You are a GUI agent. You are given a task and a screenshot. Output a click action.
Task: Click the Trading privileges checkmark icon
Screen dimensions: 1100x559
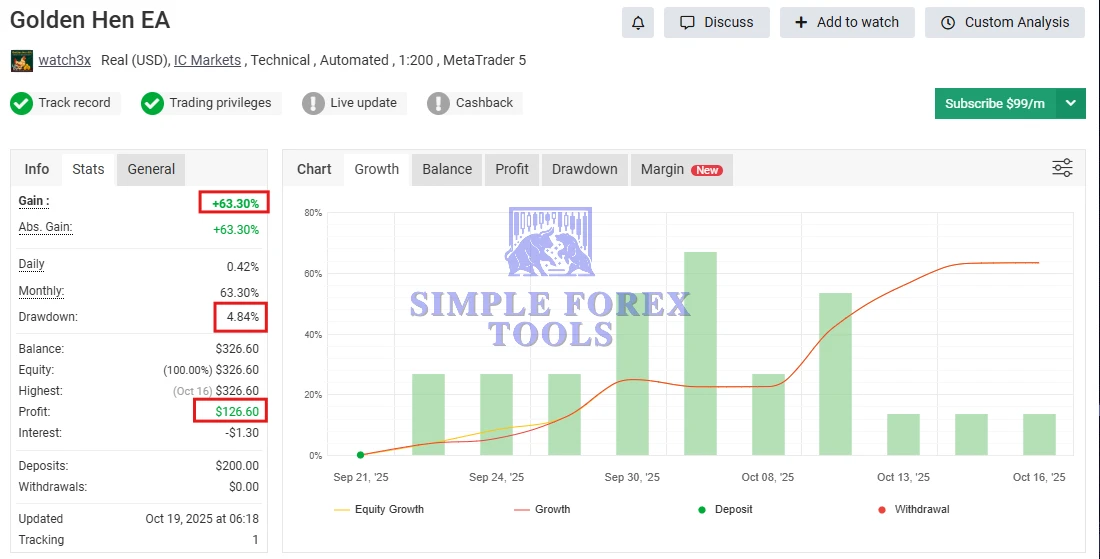click(152, 103)
